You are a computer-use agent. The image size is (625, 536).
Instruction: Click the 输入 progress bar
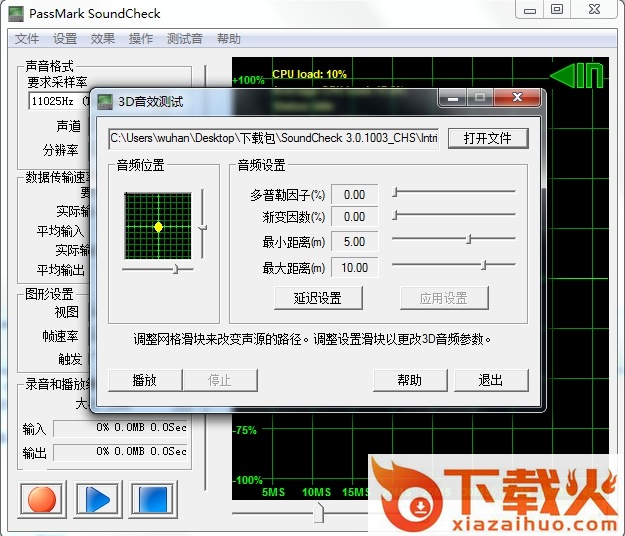tap(121, 428)
